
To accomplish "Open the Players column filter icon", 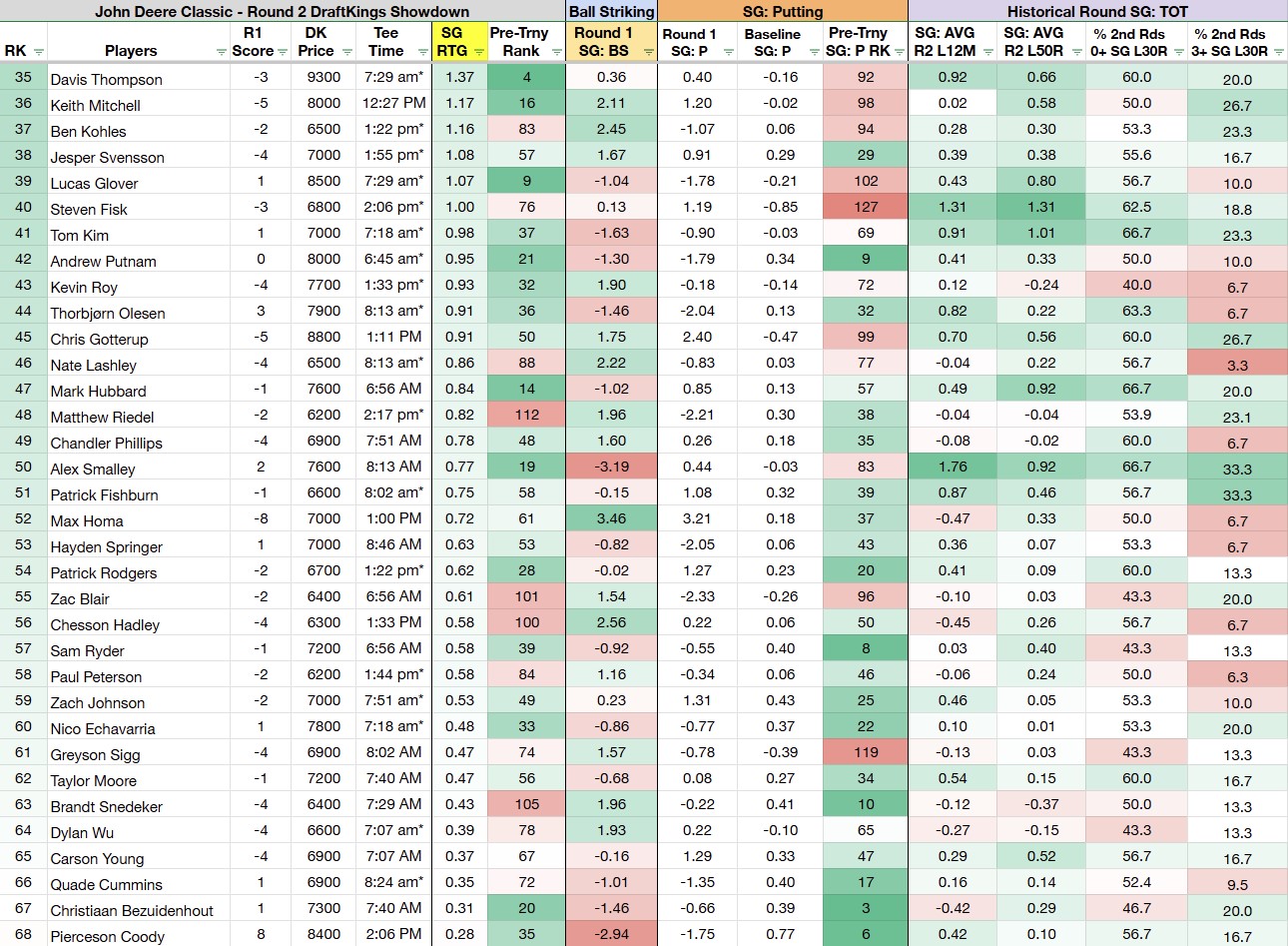I will click(x=221, y=51).
